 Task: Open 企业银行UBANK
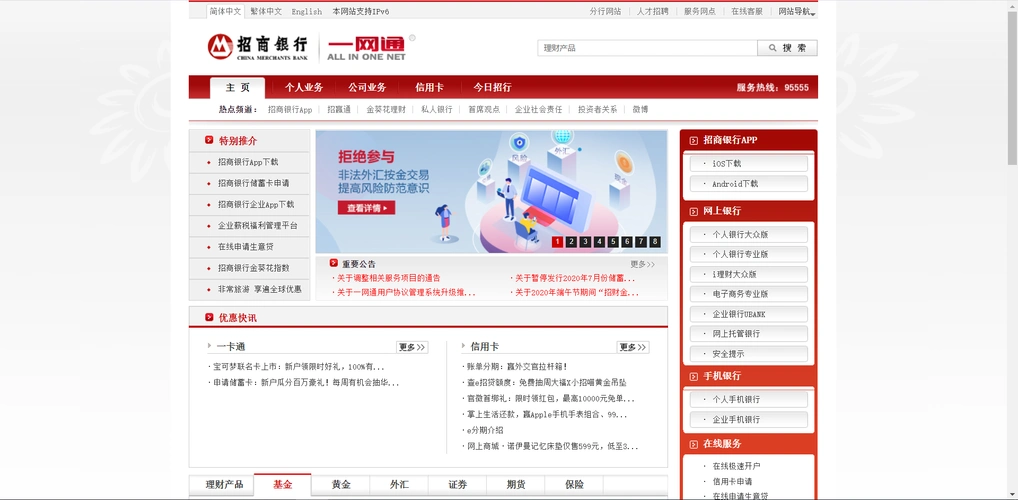749,314
